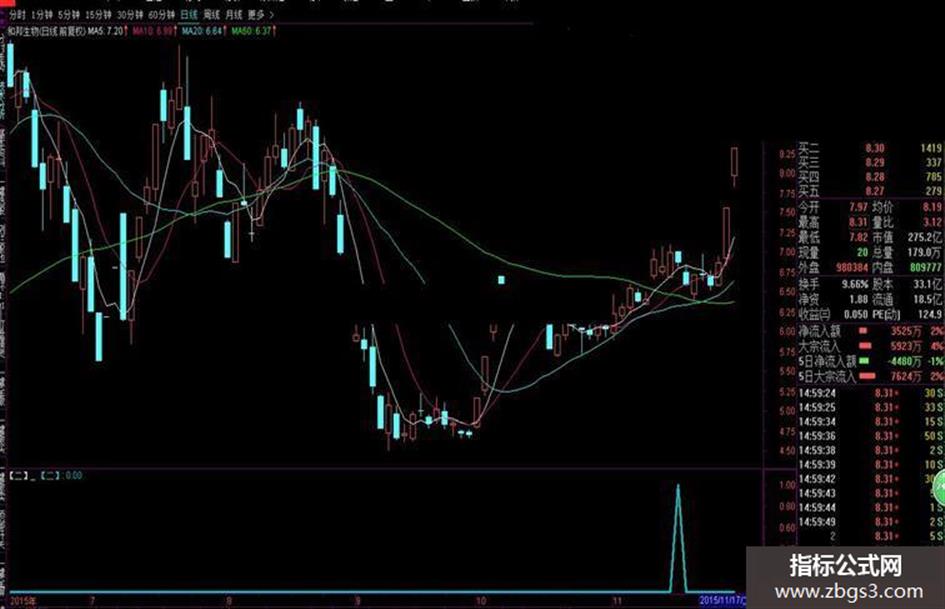The image size is (945, 609).
Task: Click the month 7 marker on the time axis
Action: [93, 601]
